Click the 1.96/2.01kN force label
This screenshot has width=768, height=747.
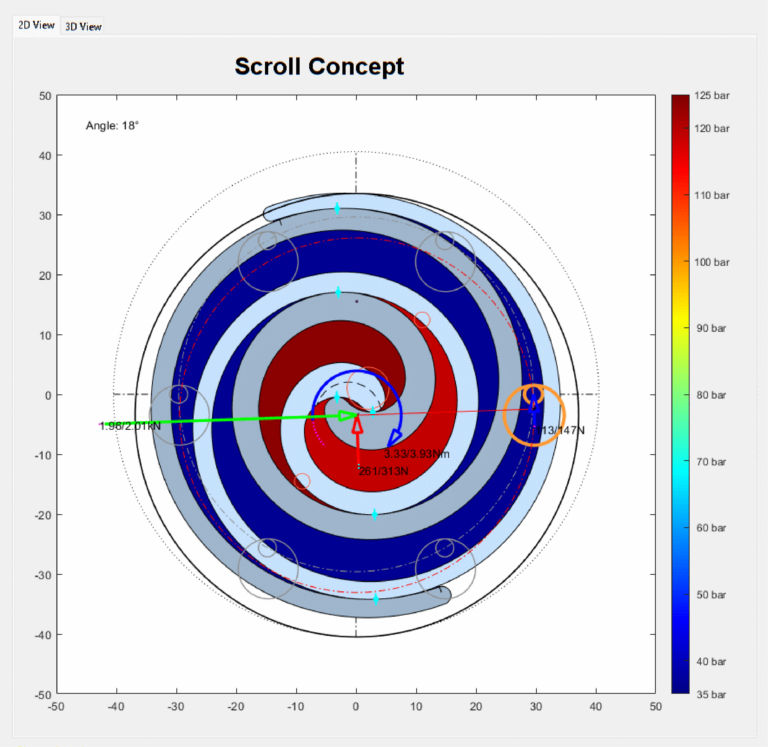click(130, 426)
